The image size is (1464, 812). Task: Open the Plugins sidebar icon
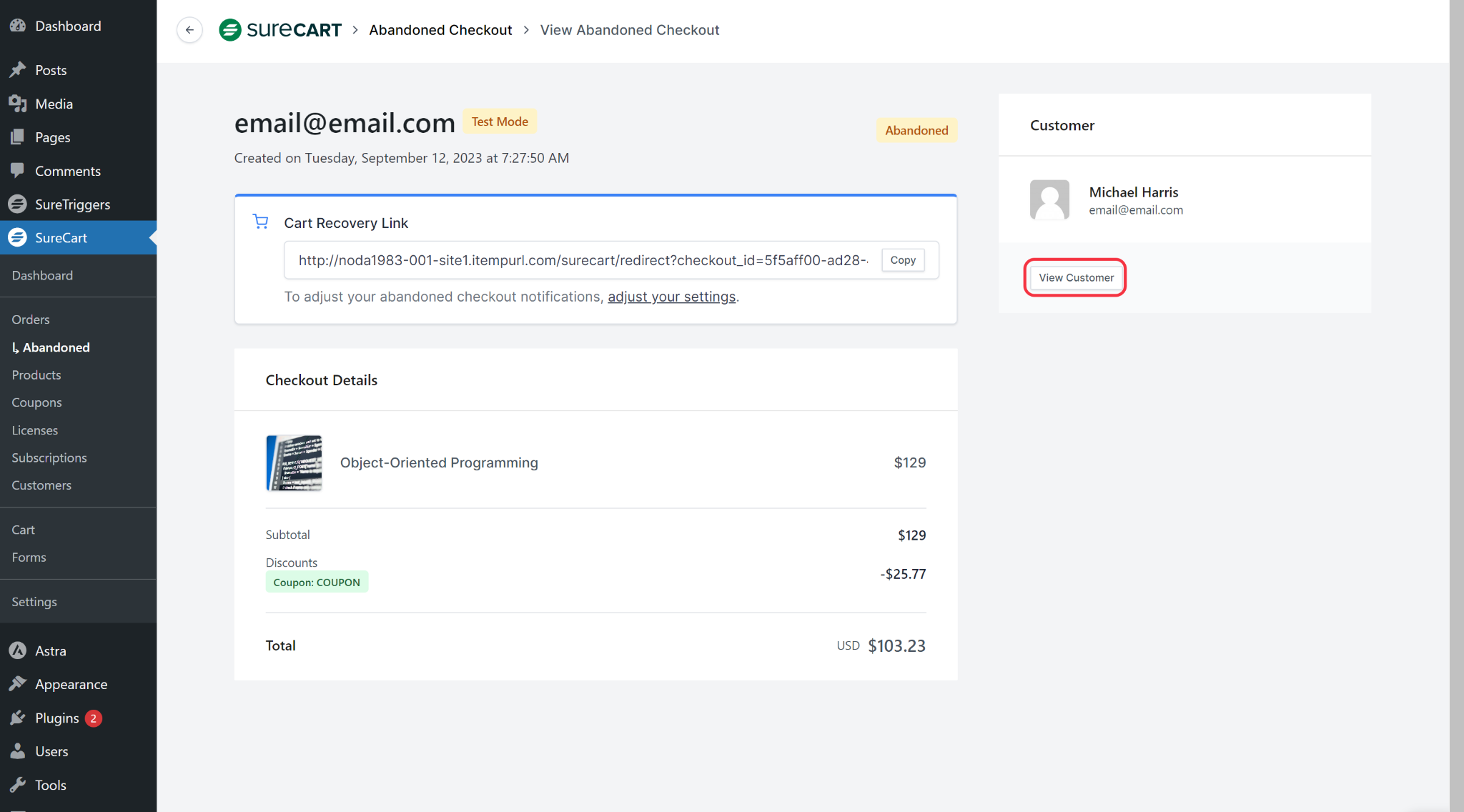(18, 718)
